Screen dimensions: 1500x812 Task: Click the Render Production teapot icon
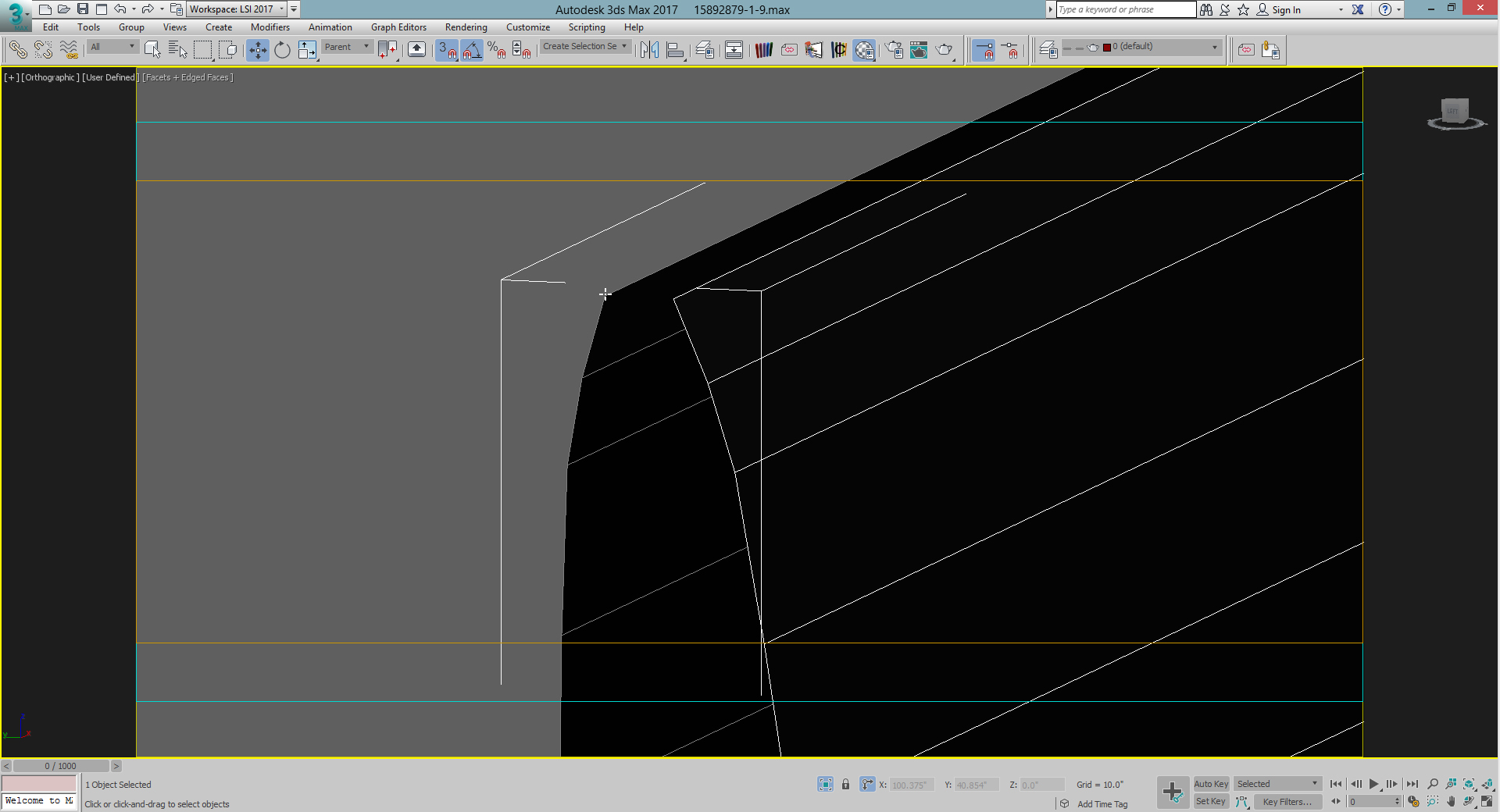coord(944,49)
